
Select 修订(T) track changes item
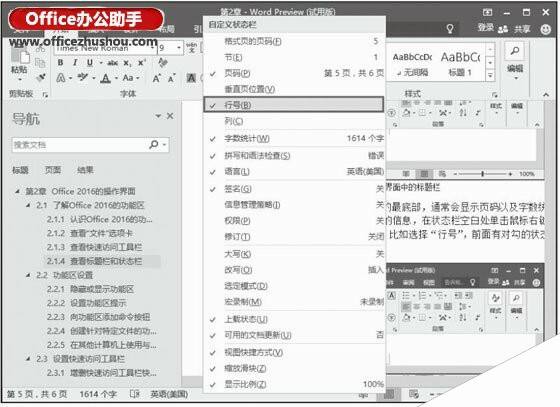295,237
